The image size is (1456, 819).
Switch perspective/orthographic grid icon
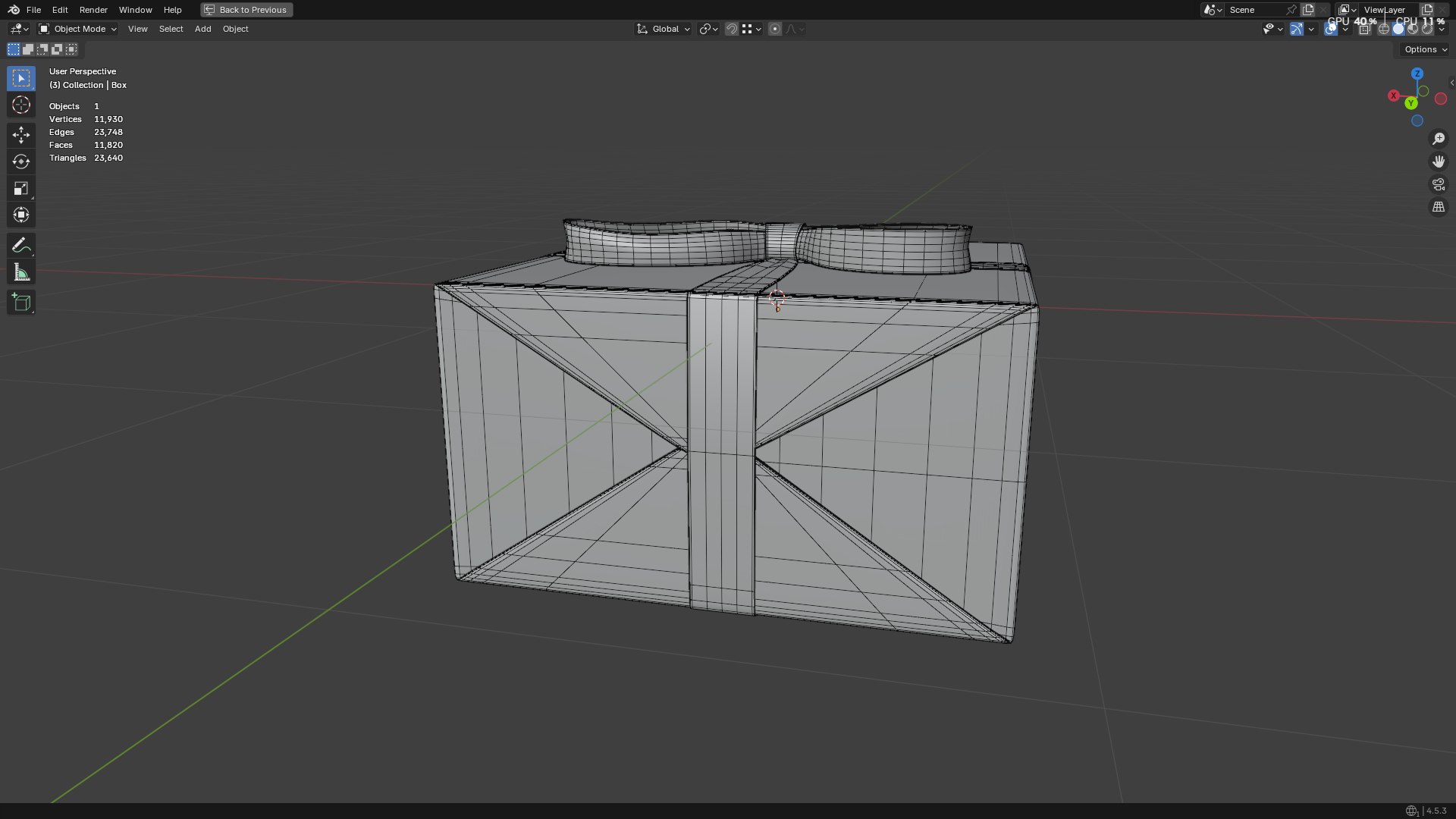point(1438,207)
